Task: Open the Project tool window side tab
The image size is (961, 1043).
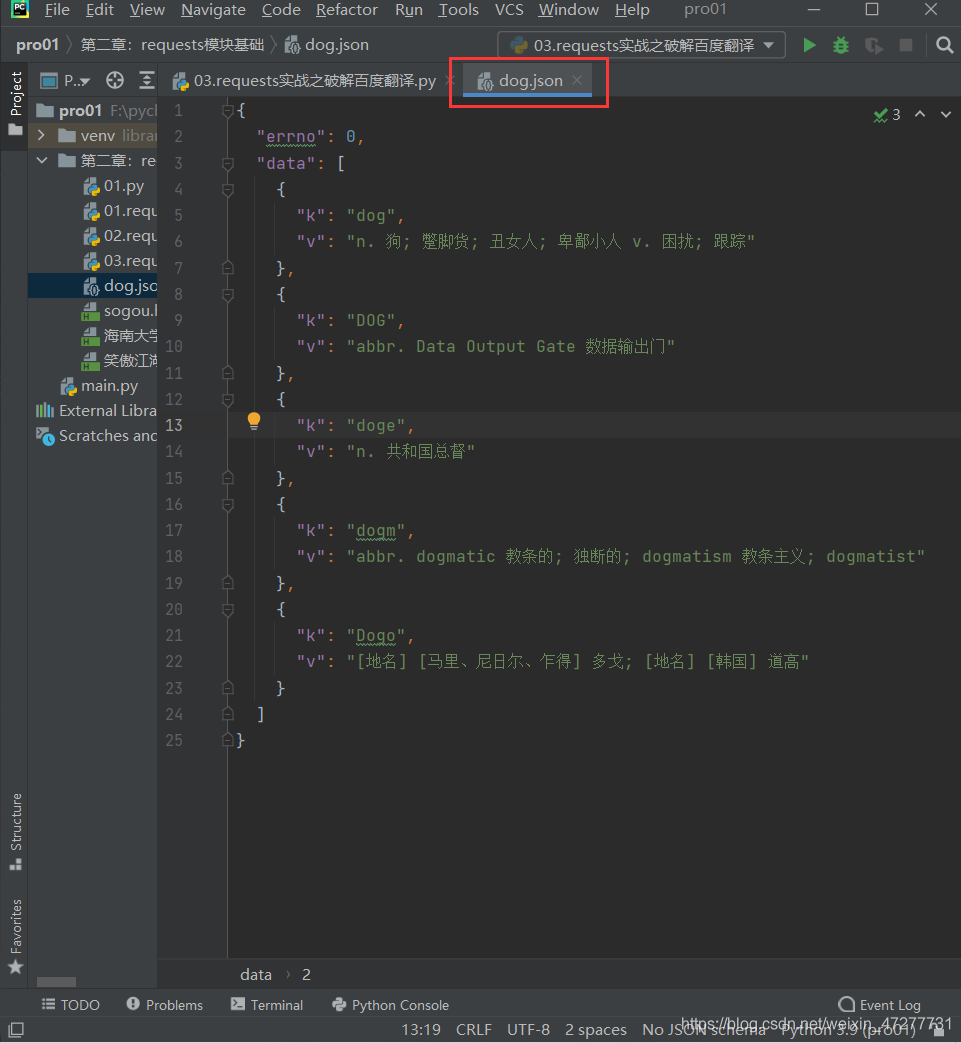Action: pyautogui.click(x=15, y=102)
